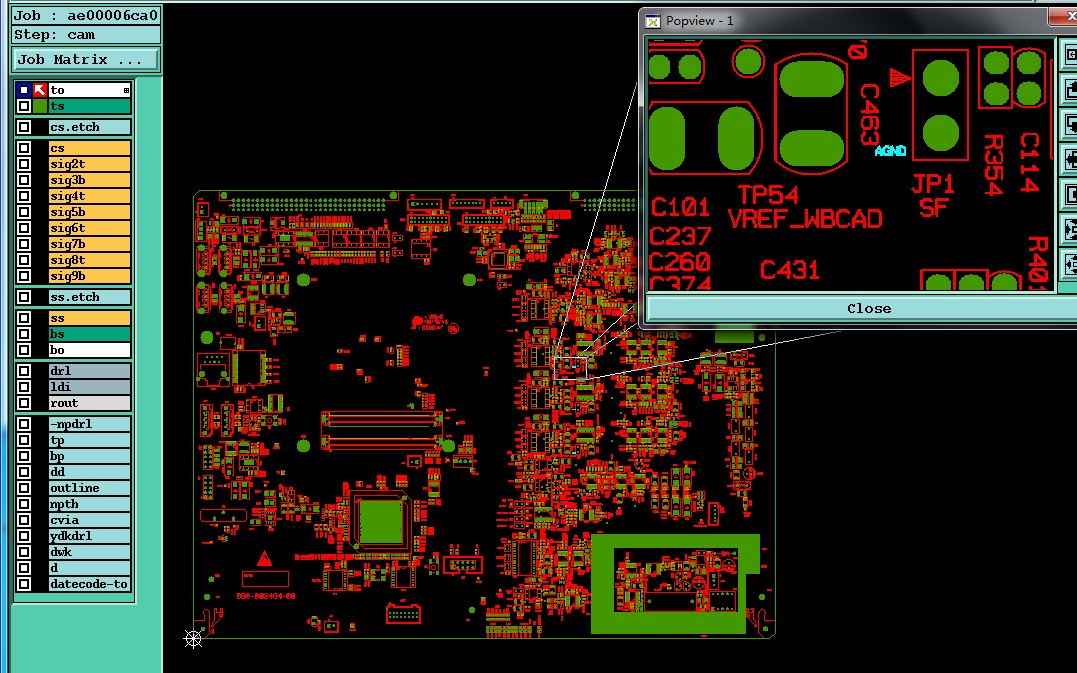Select the ydkdrl layer row
The image size is (1077, 673).
(89, 536)
